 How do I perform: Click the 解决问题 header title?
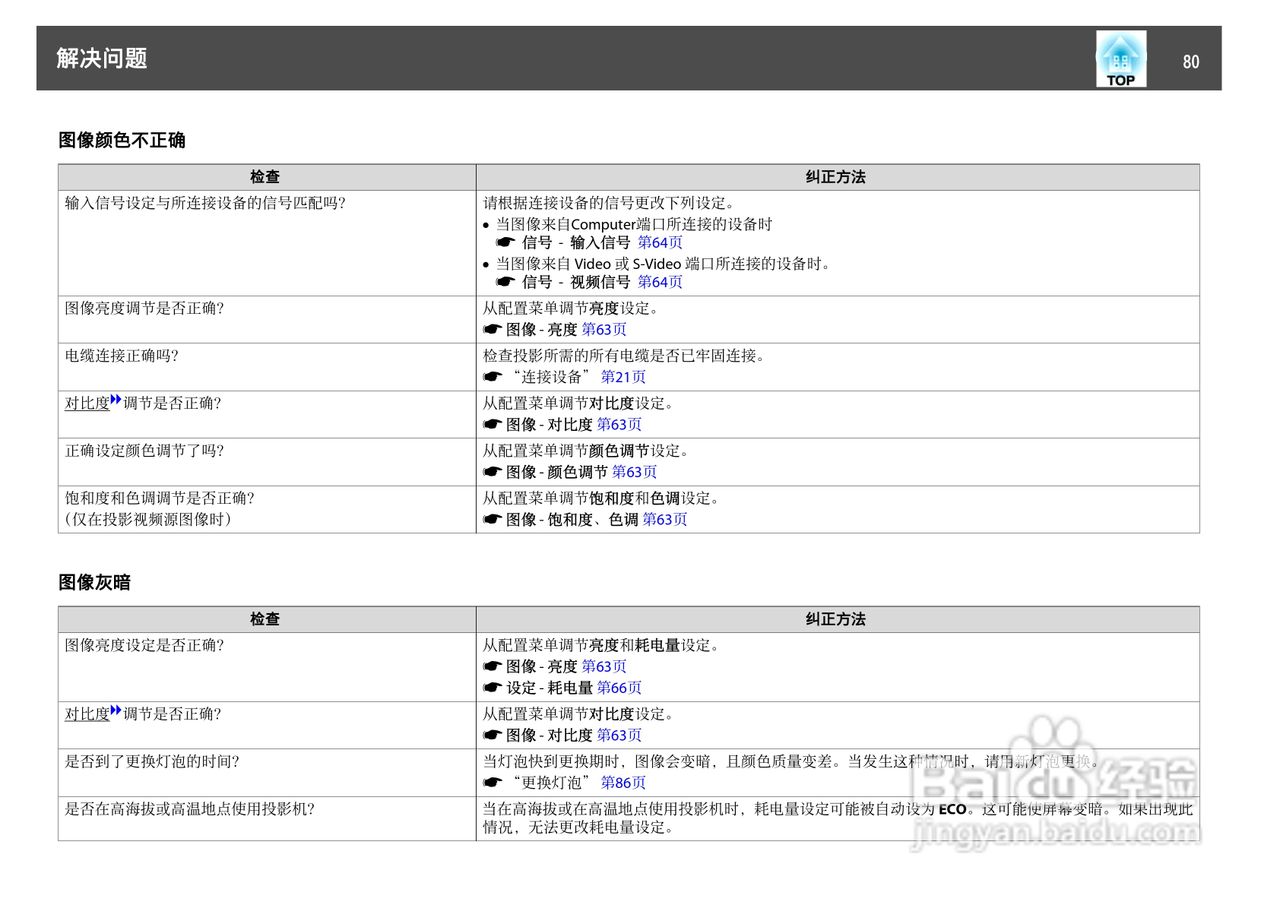pyautogui.click(x=102, y=58)
